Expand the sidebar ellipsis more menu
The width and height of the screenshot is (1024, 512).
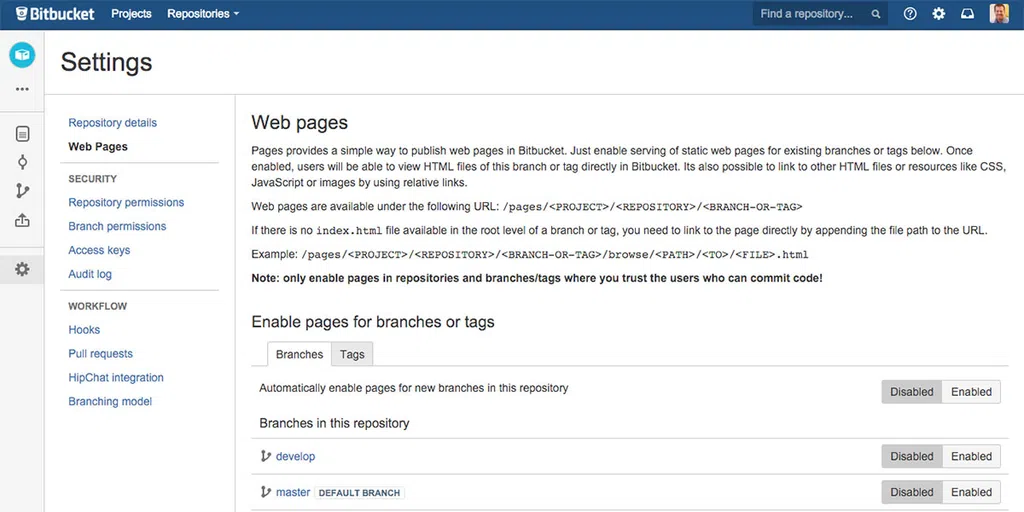pos(22,89)
